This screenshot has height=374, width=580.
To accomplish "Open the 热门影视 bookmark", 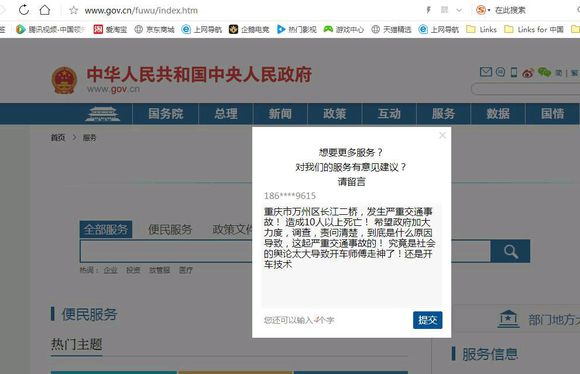I will (297, 29).
